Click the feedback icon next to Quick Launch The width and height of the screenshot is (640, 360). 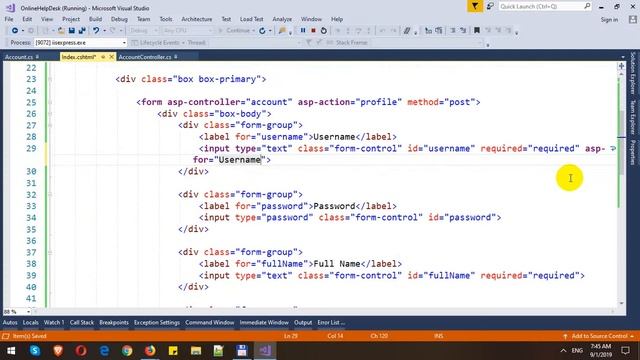click(490, 6)
